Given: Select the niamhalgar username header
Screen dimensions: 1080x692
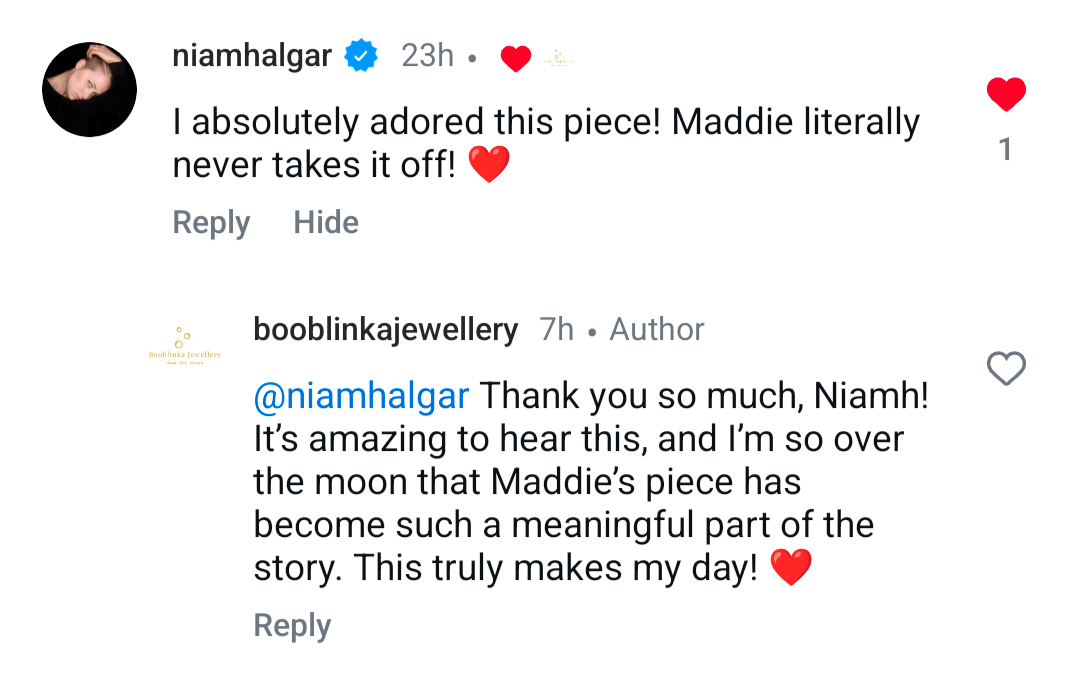Looking at the screenshot, I should click(252, 56).
